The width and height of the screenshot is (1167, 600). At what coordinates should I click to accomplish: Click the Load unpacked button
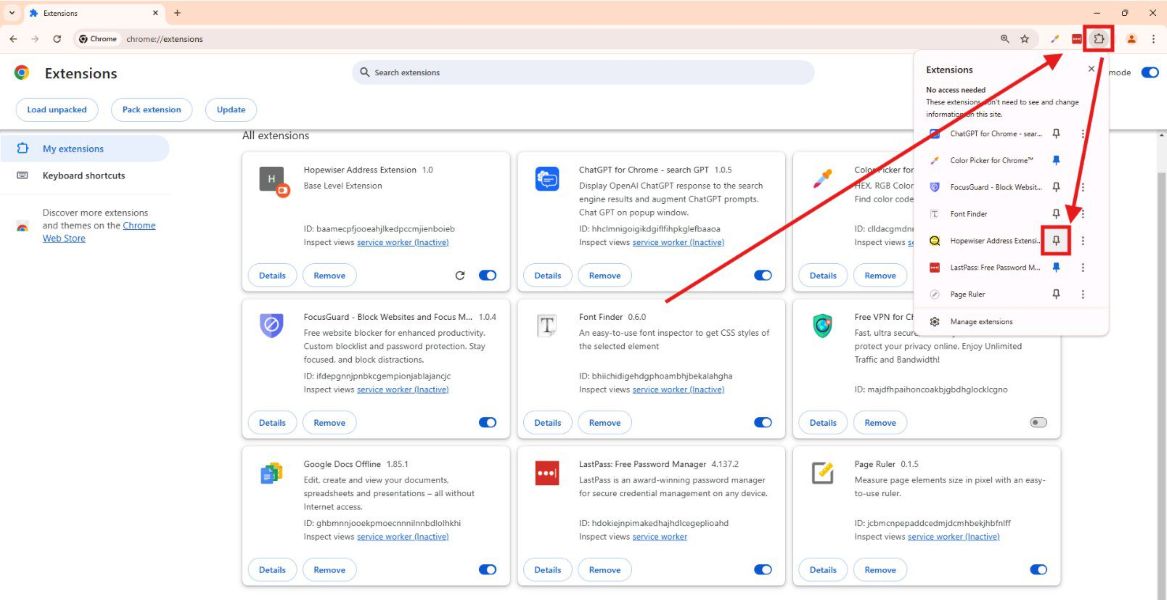point(57,110)
